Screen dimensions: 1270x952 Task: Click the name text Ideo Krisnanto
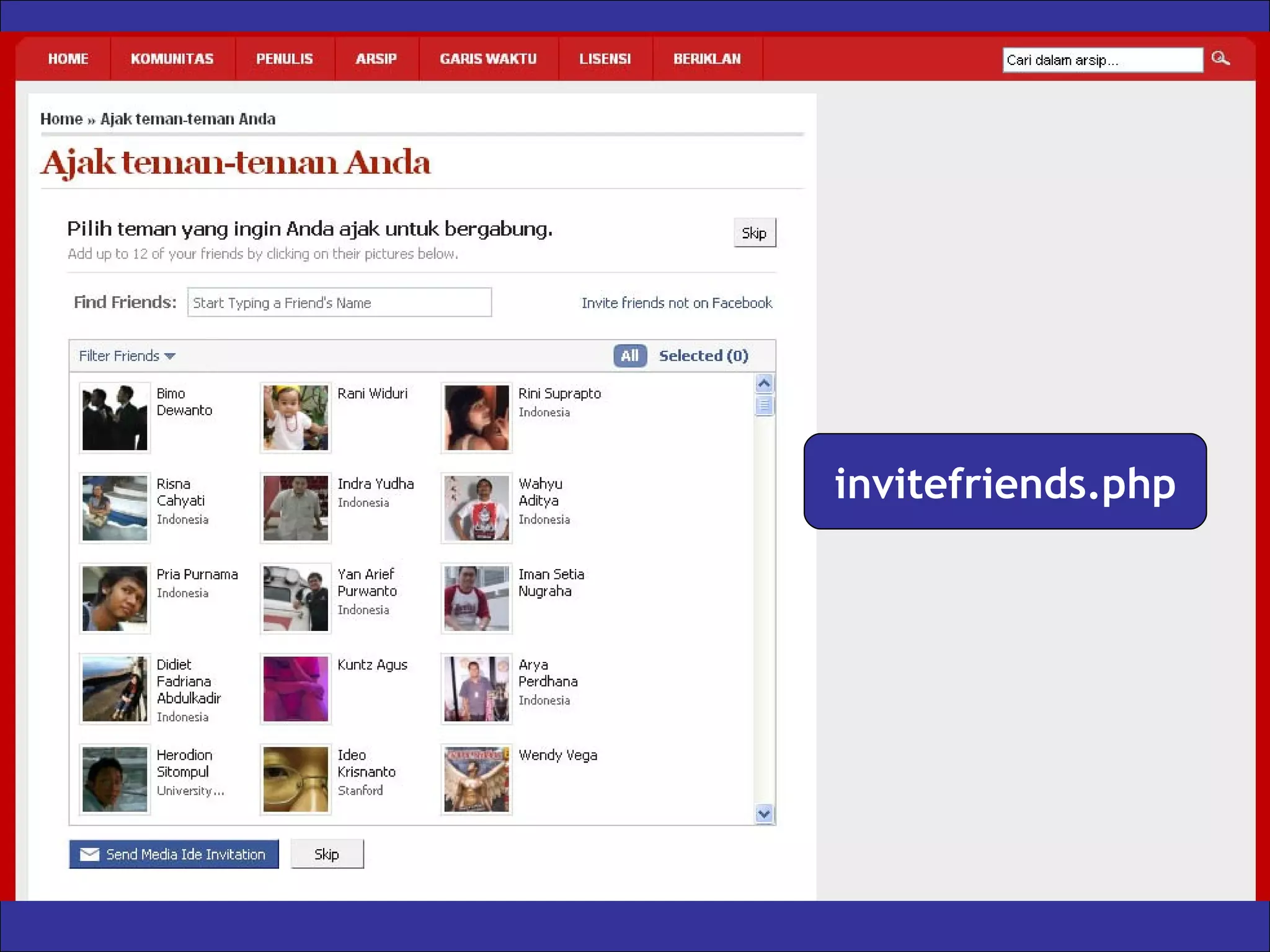366,764
